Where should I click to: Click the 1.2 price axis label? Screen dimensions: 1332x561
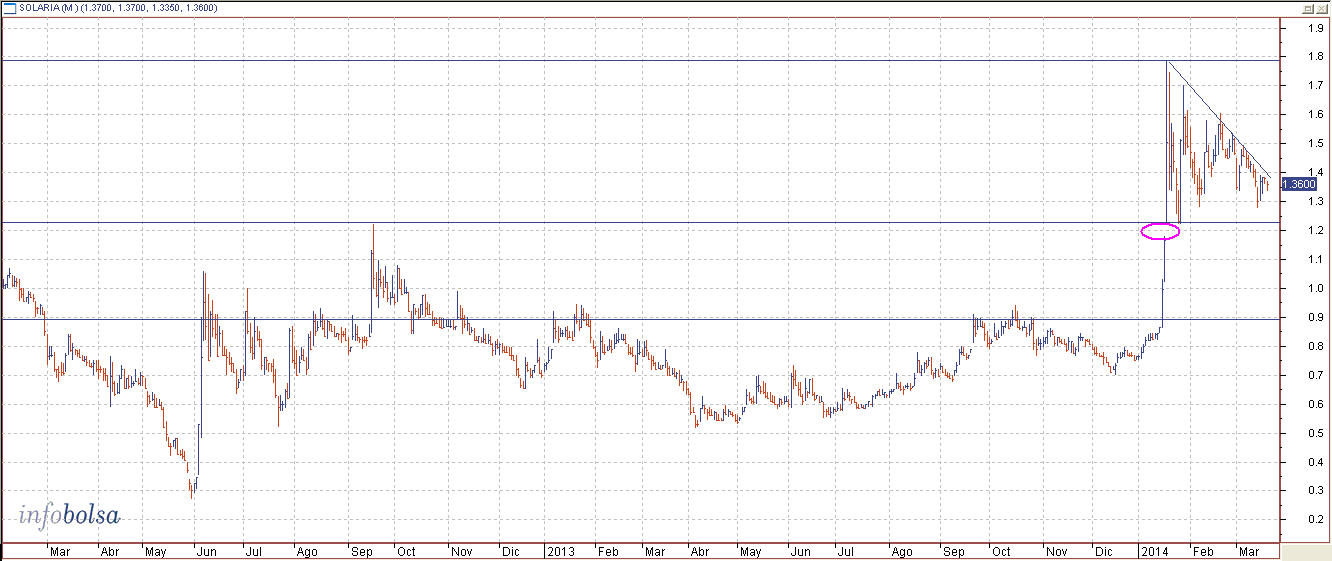pos(1315,231)
